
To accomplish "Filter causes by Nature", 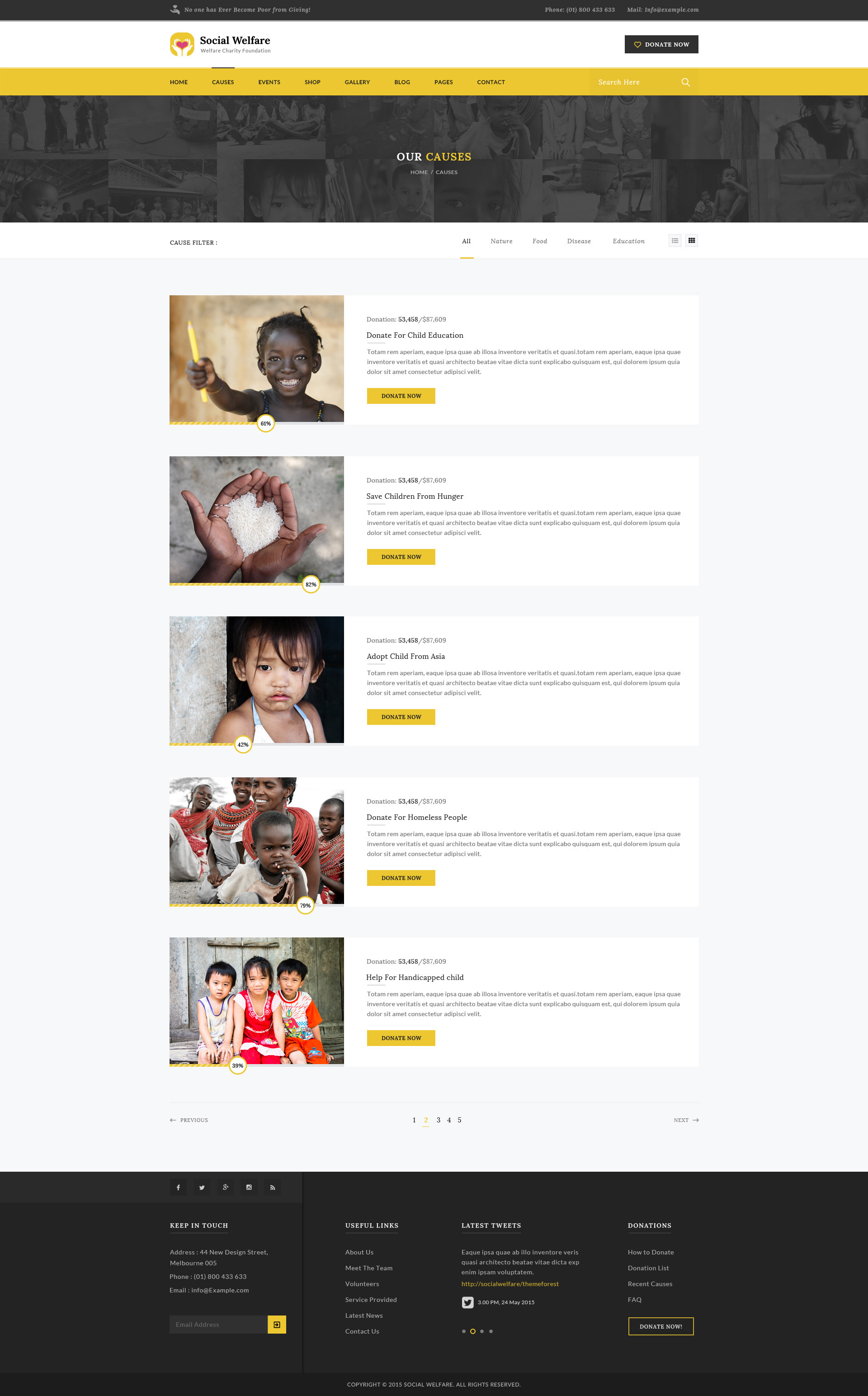I will (501, 241).
